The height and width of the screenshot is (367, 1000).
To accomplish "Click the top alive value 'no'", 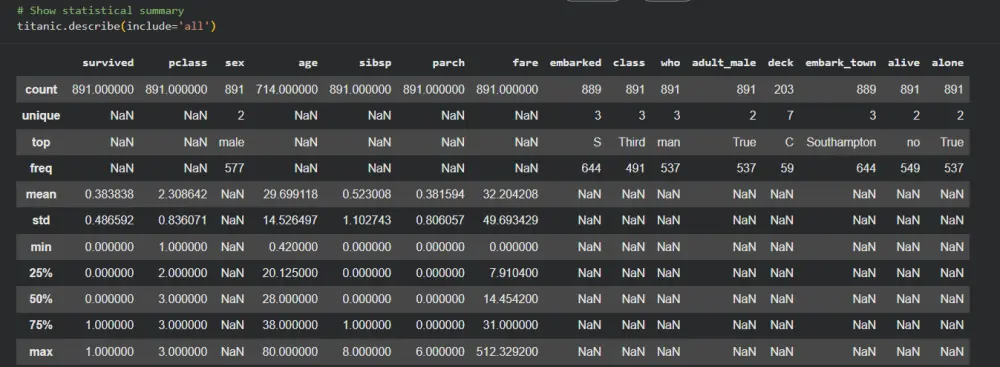I will (x=913, y=142).
